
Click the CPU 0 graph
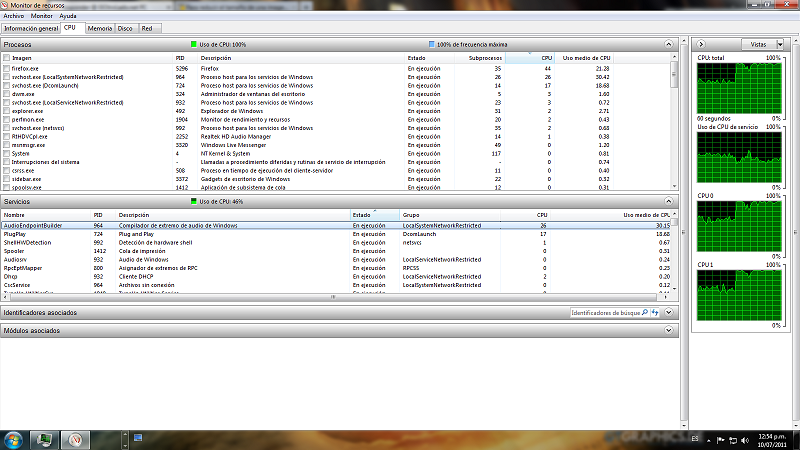[x=739, y=226]
